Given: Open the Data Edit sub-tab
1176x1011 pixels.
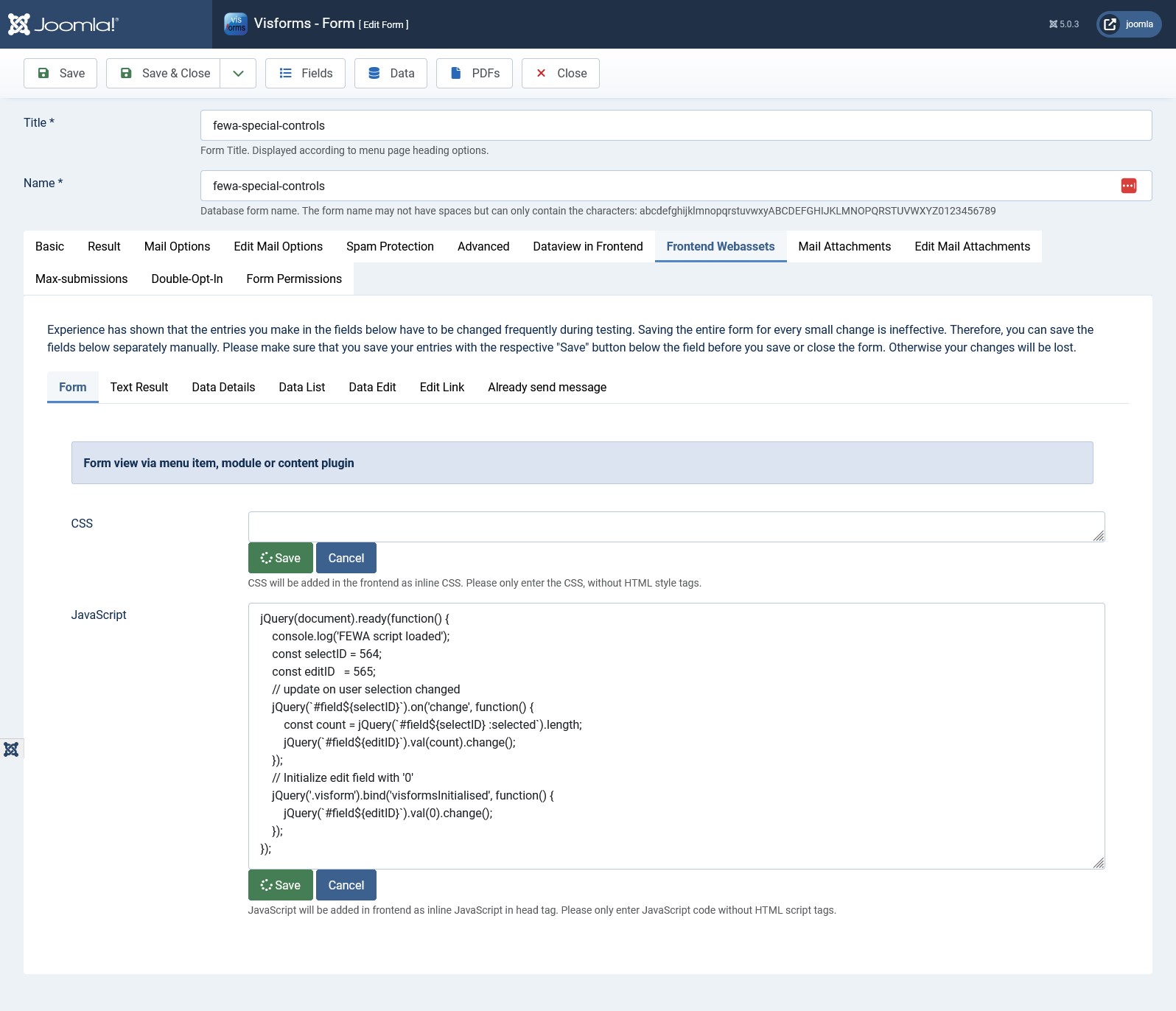Looking at the screenshot, I should click(x=372, y=387).
